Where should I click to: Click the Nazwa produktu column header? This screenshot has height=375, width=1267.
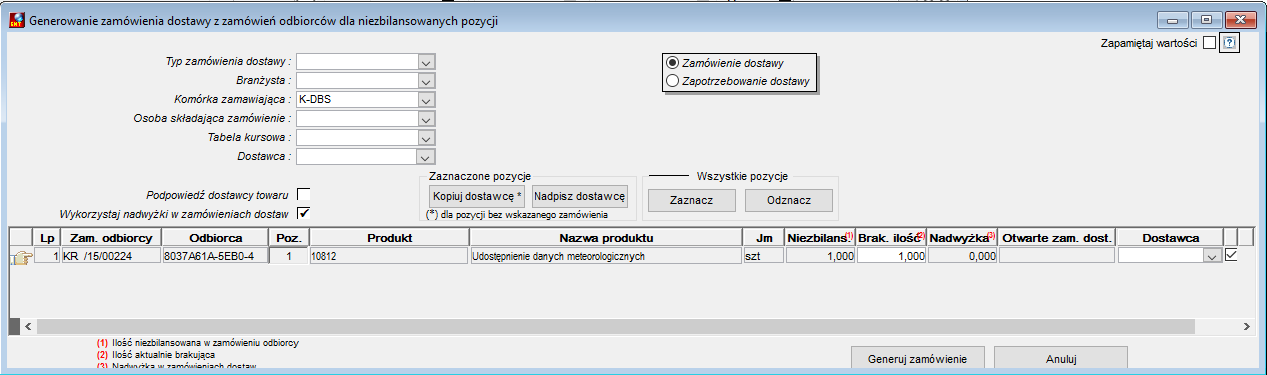point(606,238)
